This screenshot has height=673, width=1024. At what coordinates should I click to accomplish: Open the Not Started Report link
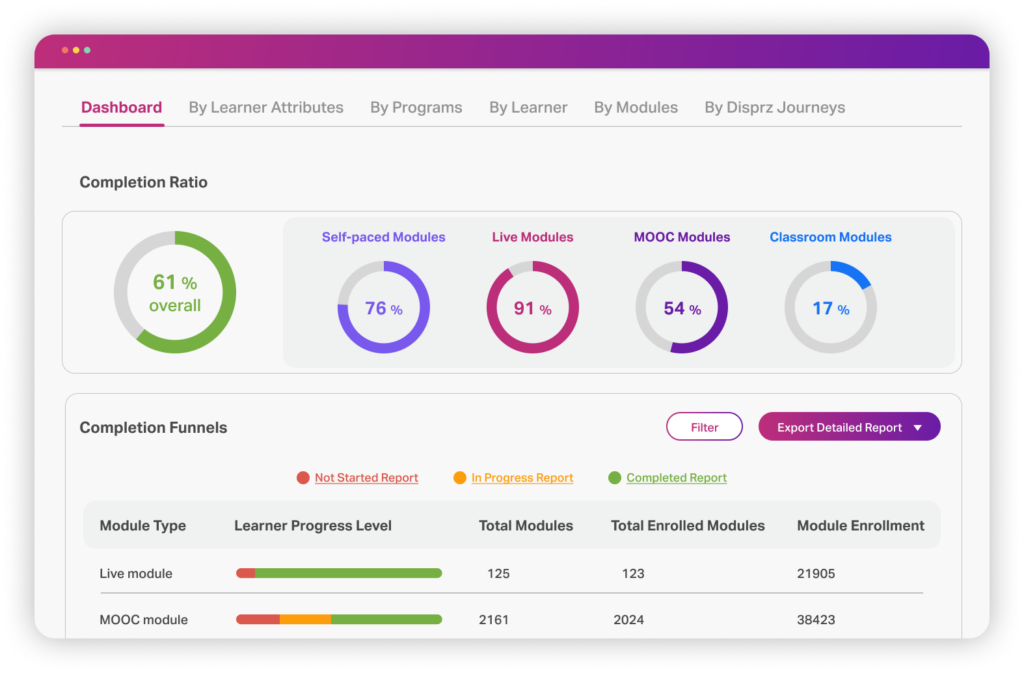(366, 478)
